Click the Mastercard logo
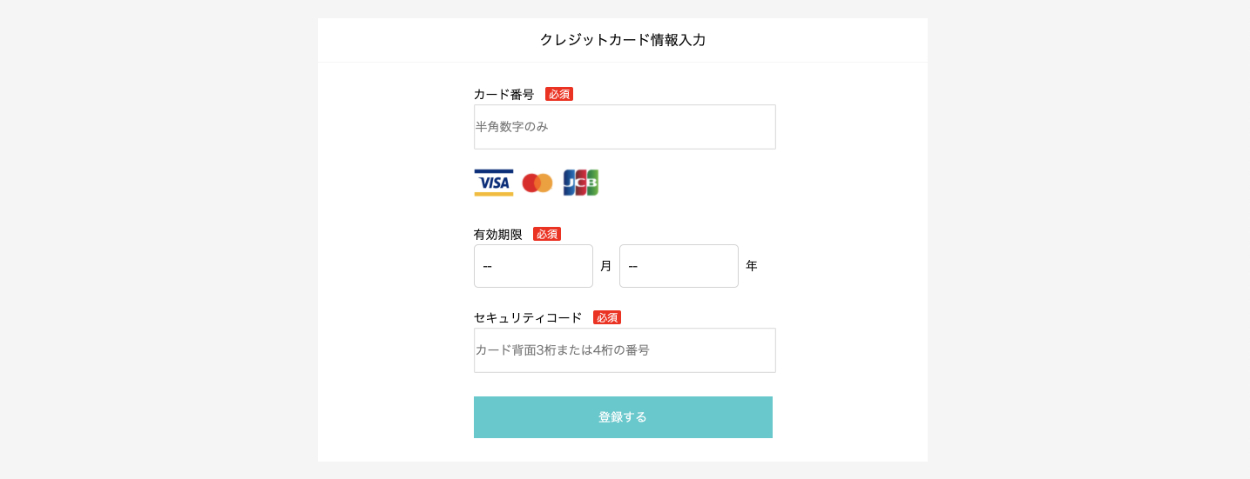This screenshot has width=1250, height=479. (x=537, y=183)
